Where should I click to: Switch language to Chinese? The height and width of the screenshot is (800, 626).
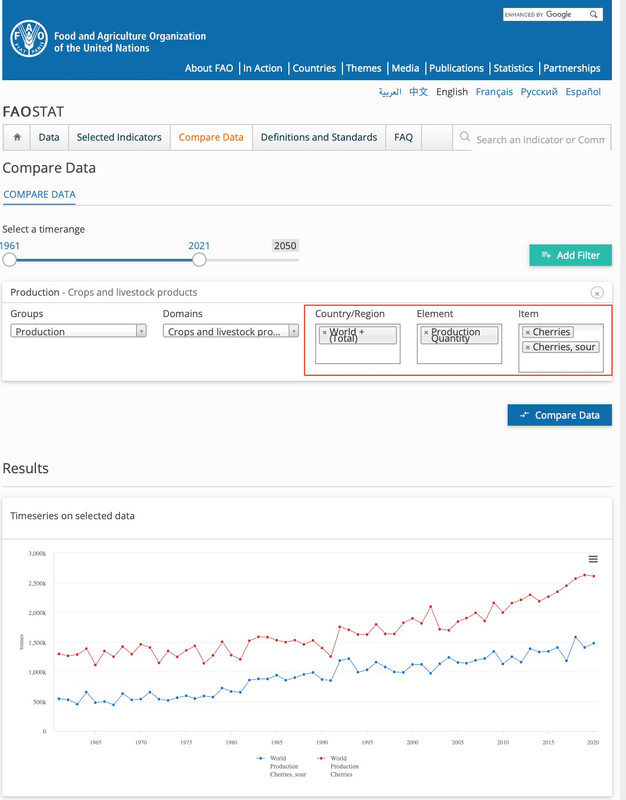point(418,92)
